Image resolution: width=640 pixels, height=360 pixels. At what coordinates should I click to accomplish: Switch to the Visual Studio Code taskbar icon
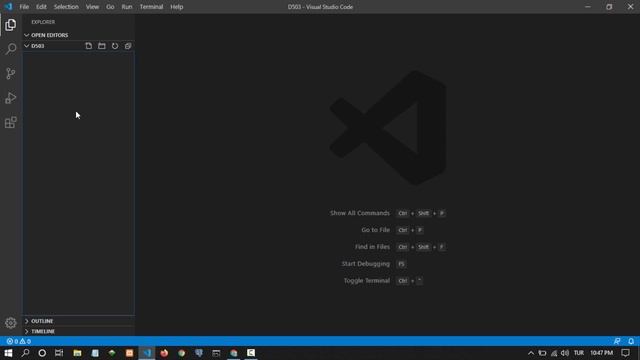147,353
